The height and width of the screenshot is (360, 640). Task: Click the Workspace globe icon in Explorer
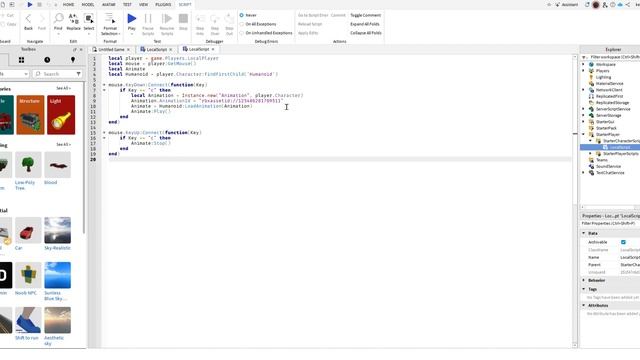click(591, 64)
